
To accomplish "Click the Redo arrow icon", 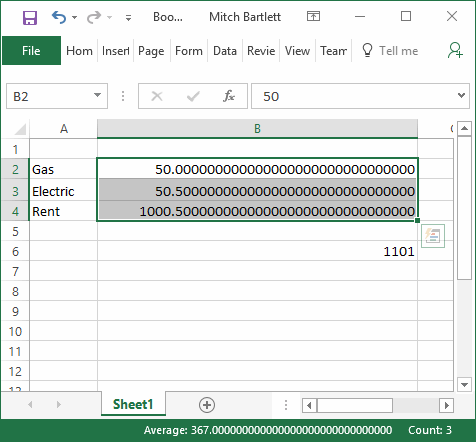I will 94,17.
